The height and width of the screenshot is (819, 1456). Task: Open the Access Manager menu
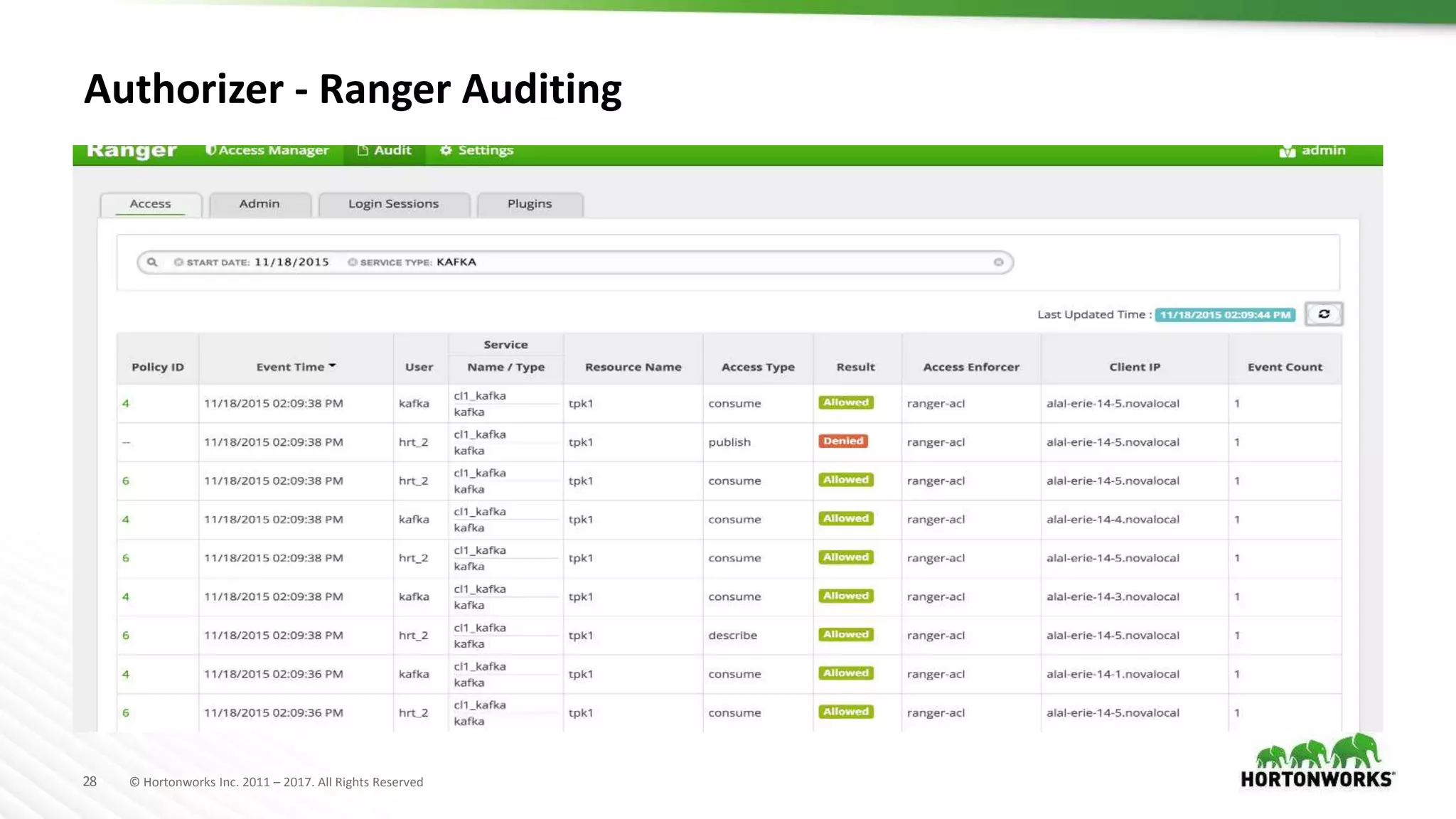pyautogui.click(x=267, y=151)
